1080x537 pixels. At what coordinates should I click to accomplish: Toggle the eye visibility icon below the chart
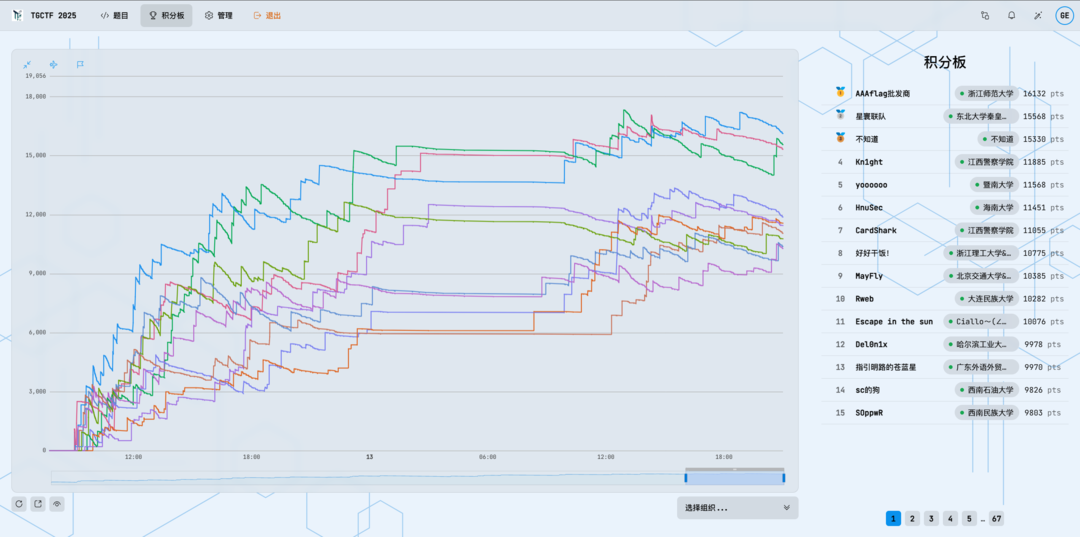[x=57, y=504]
